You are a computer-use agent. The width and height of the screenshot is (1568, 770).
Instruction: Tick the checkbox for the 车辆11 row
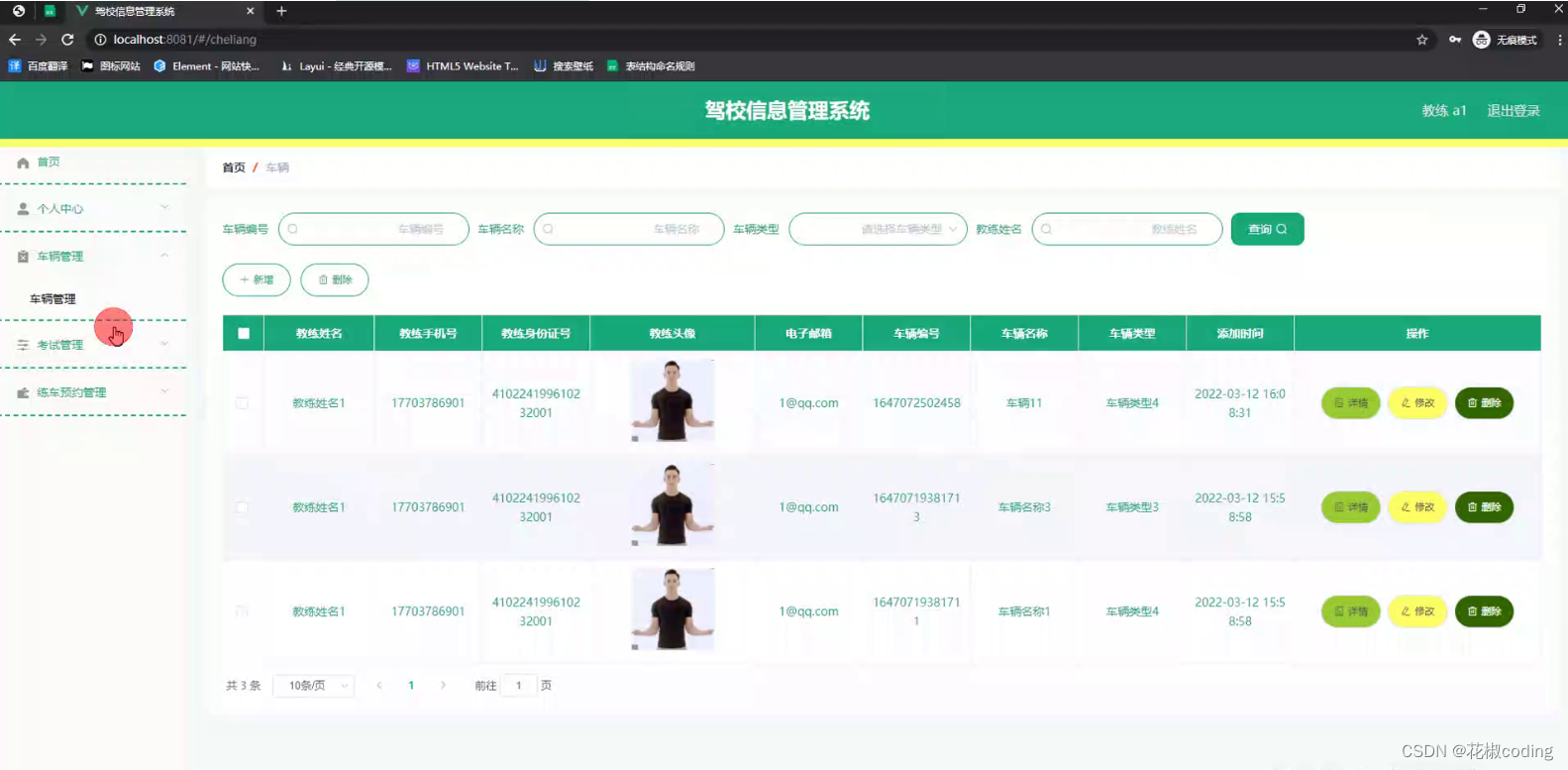point(242,403)
